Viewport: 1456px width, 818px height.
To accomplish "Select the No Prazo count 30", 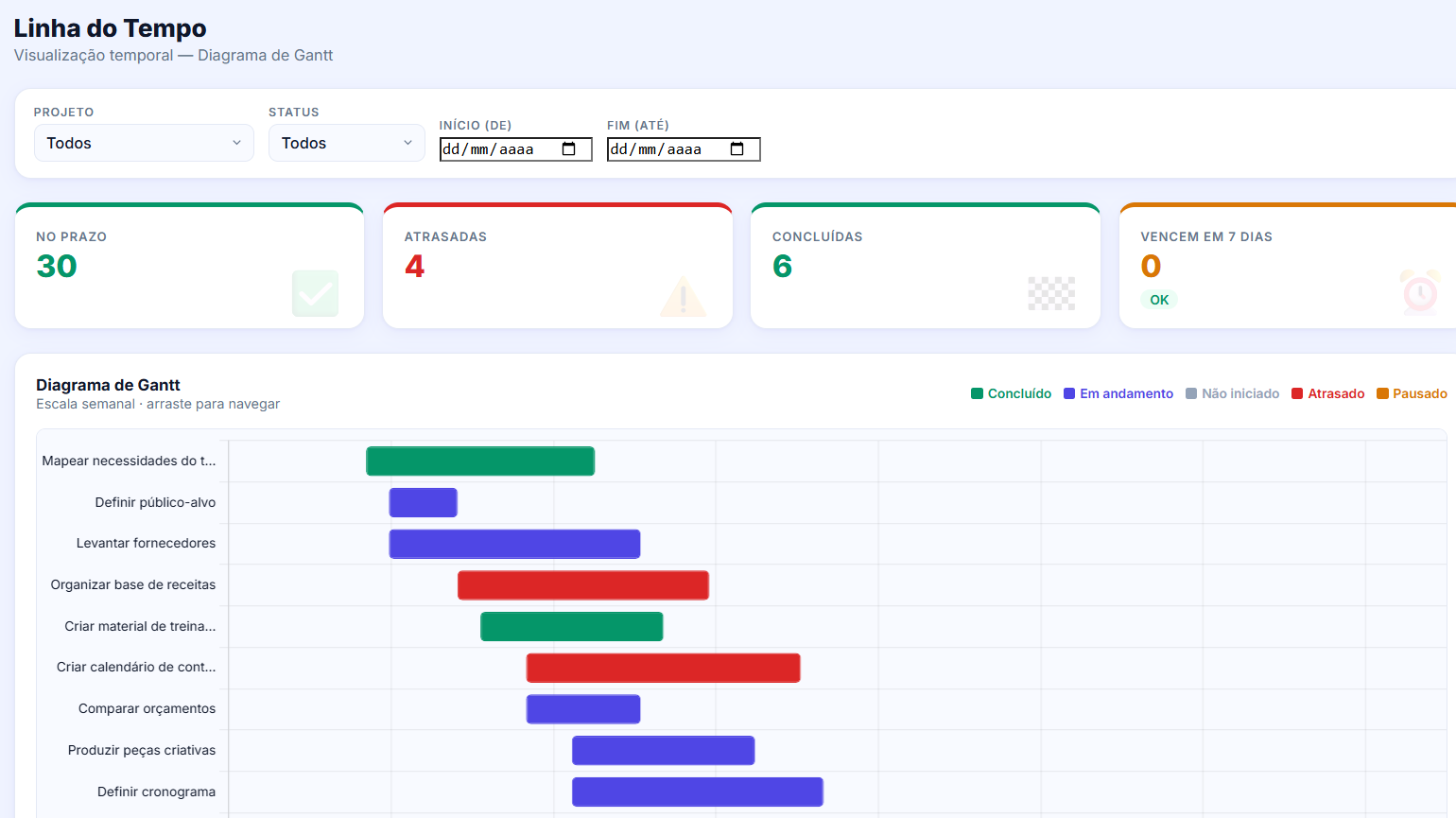I will pos(57,267).
